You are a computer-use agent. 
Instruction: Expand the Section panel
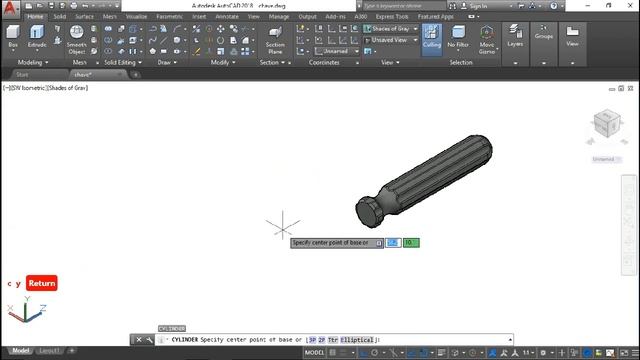pyautogui.click(x=272, y=62)
